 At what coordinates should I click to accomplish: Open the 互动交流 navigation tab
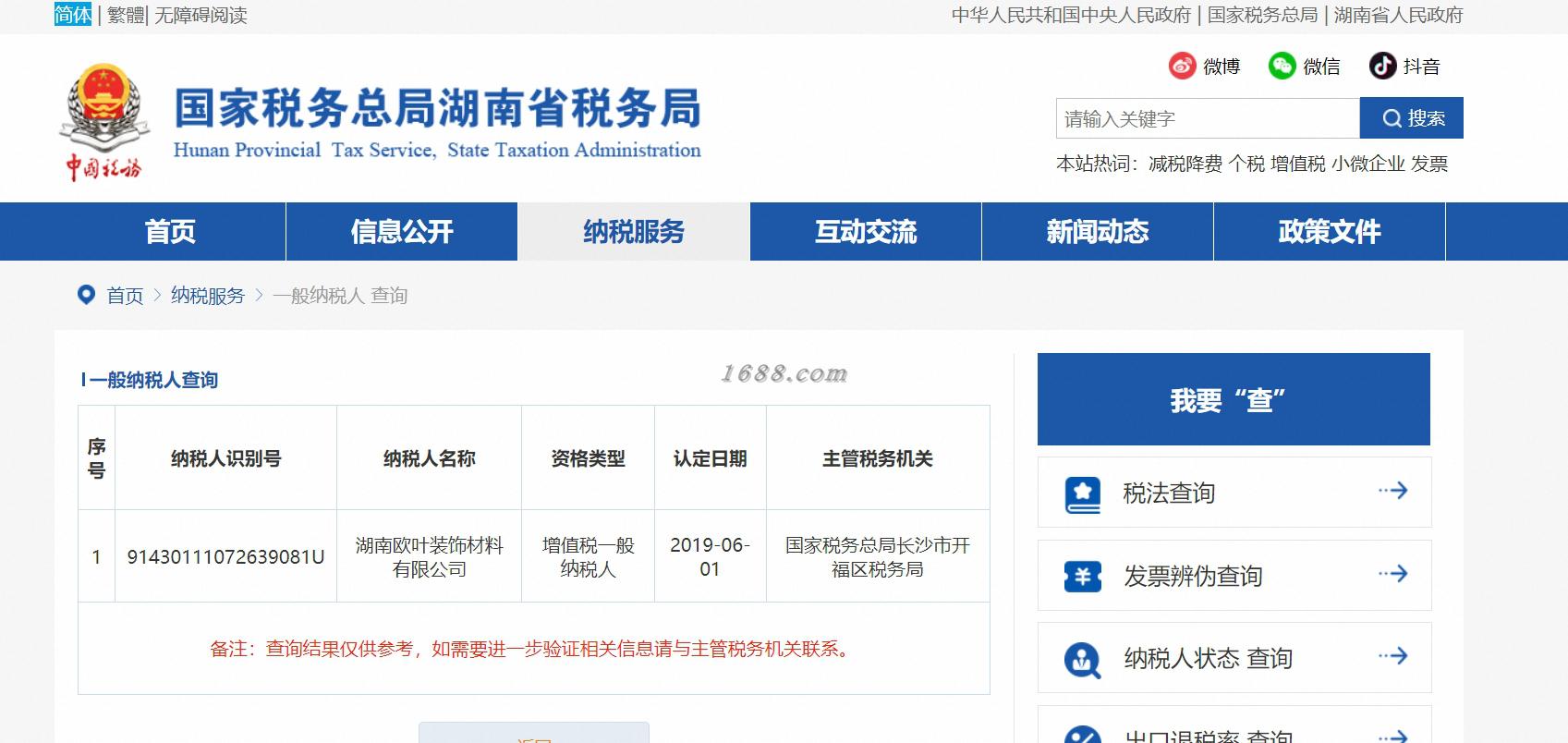click(x=866, y=231)
